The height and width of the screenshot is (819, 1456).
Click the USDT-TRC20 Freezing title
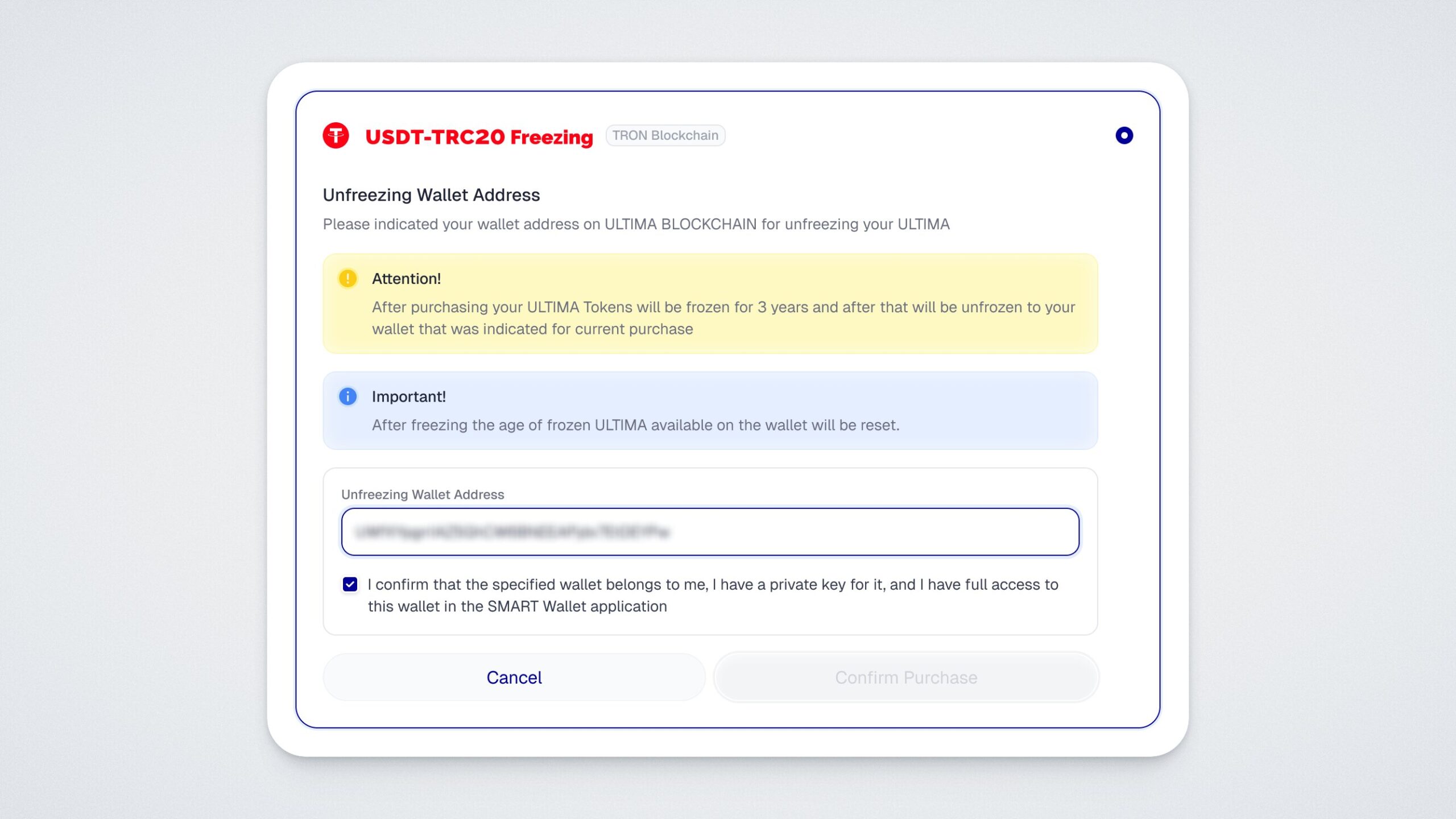coord(479,137)
